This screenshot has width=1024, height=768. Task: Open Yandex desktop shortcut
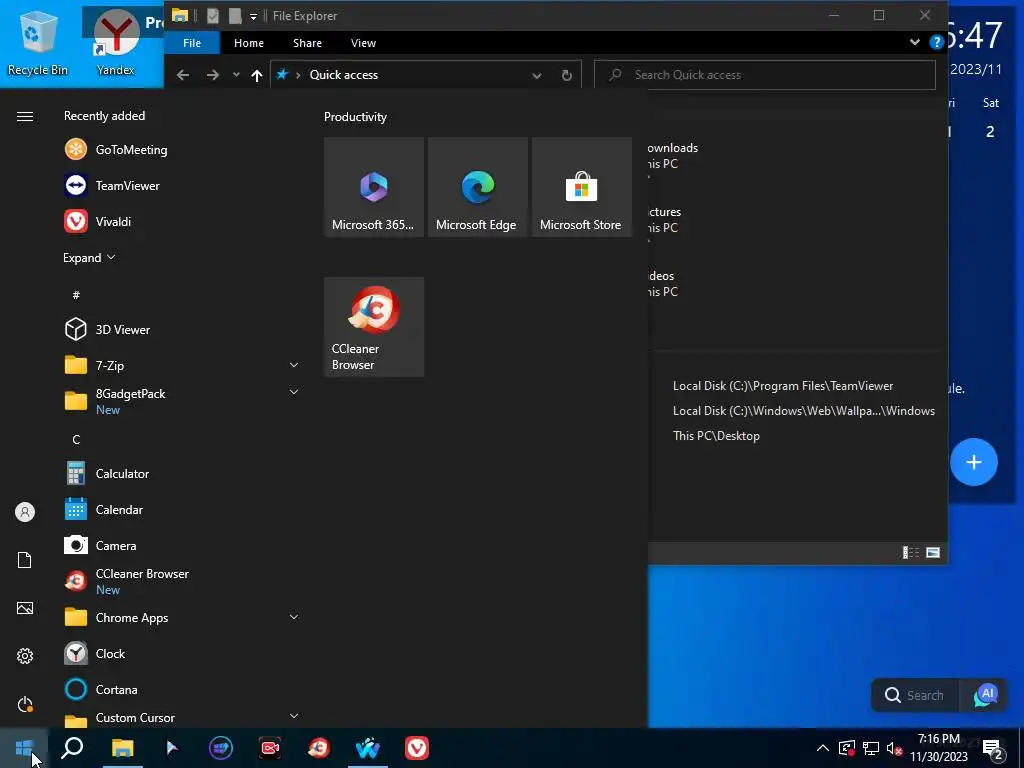(x=116, y=44)
